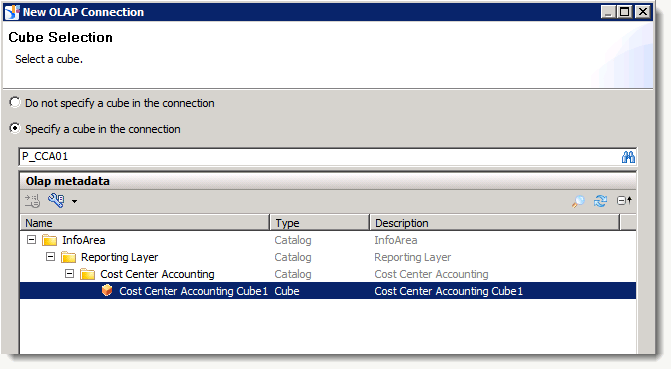Screen dimensions: 671x369
Task: Click the collapse all tree icon
Action: coord(624,200)
